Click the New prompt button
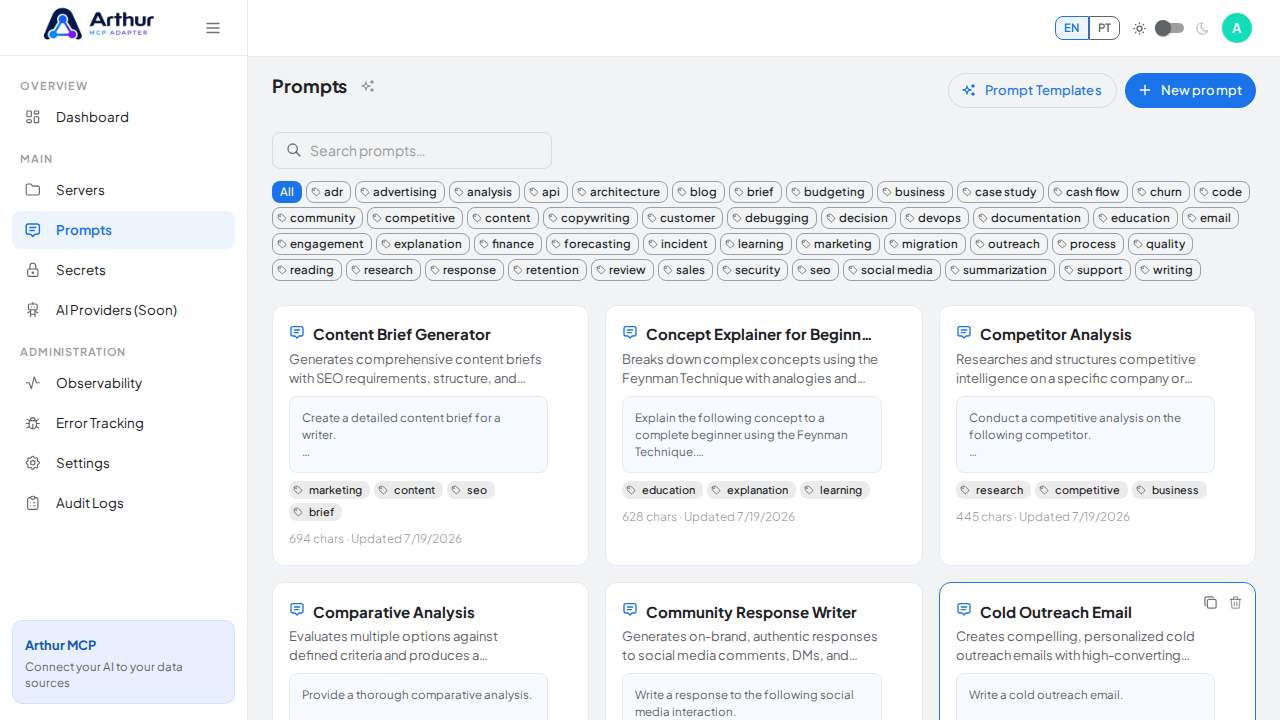The height and width of the screenshot is (720, 1280). click(x=1190, y=90)
